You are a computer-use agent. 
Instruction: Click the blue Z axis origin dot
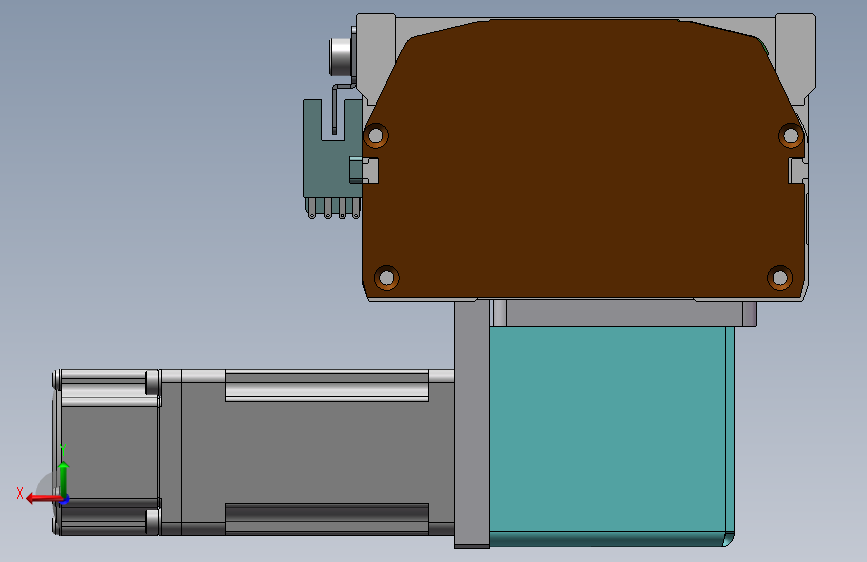65,499
